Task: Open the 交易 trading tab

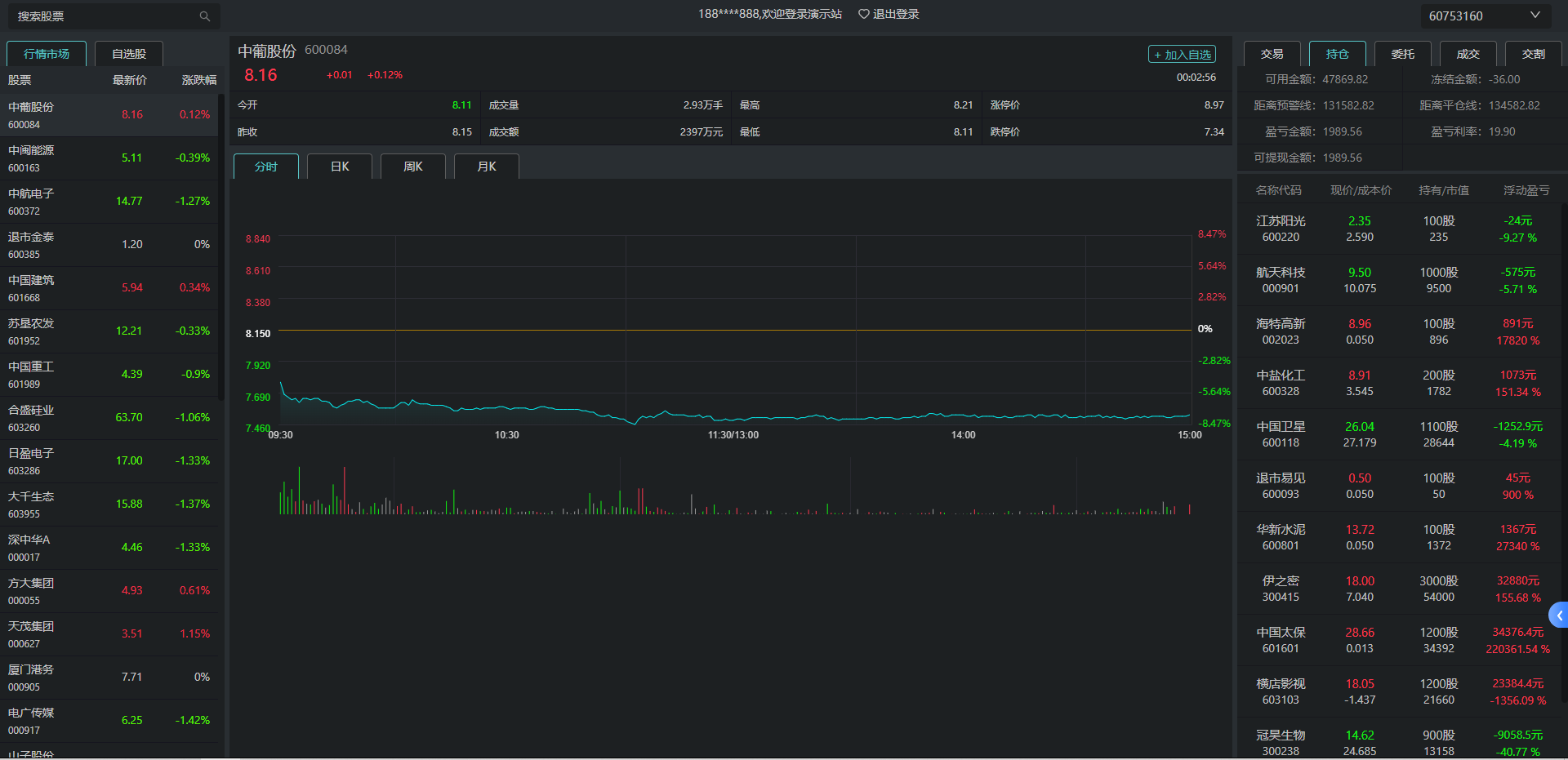Action: click(1272, 54)
